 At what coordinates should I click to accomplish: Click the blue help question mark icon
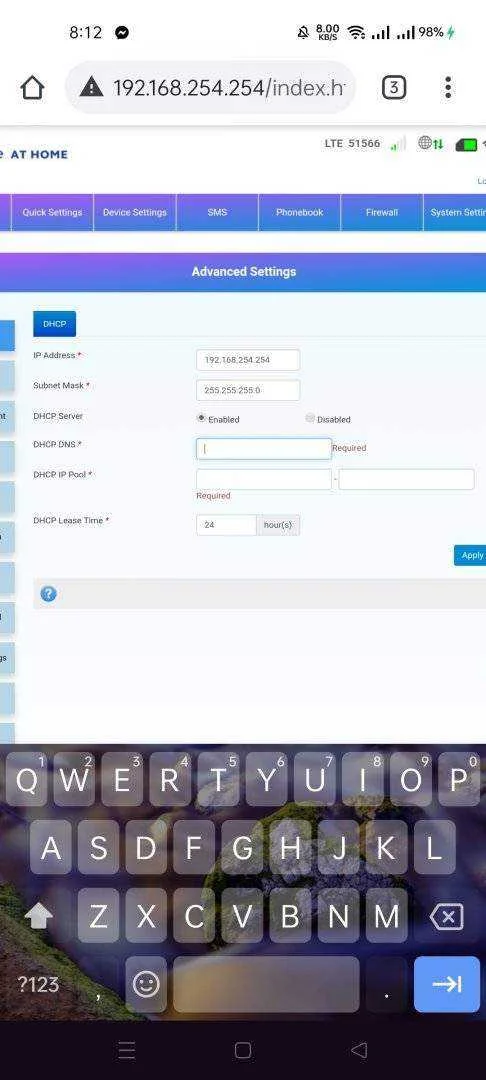pyautogui.click(x=48, y=594)
